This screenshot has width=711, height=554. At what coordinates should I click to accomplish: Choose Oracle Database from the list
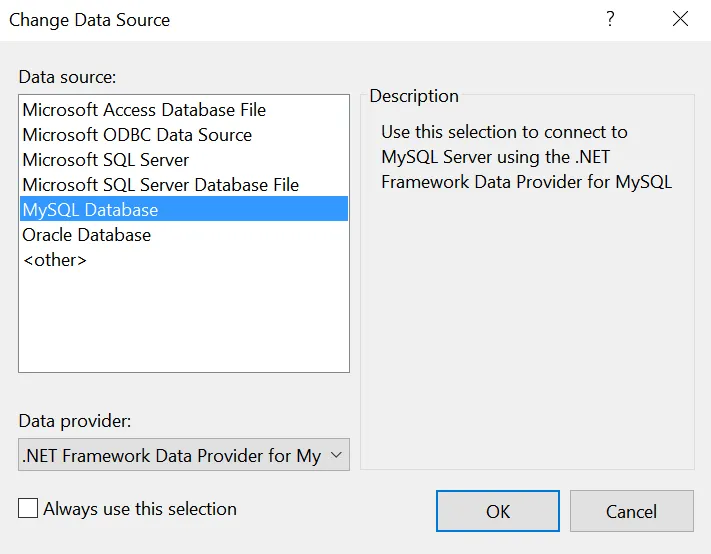click(87, 235)
